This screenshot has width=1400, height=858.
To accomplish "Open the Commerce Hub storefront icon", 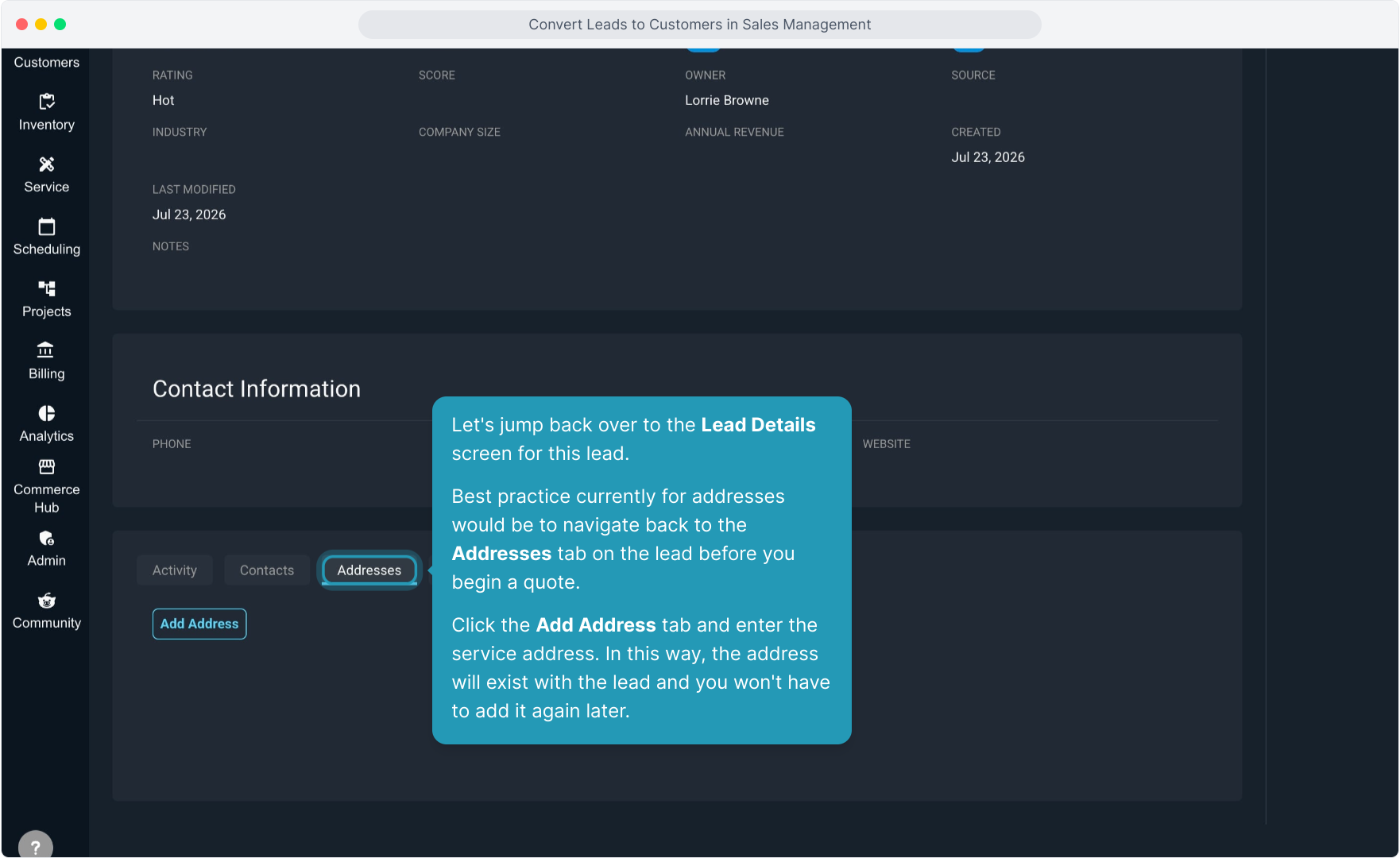I will [47, 466].
